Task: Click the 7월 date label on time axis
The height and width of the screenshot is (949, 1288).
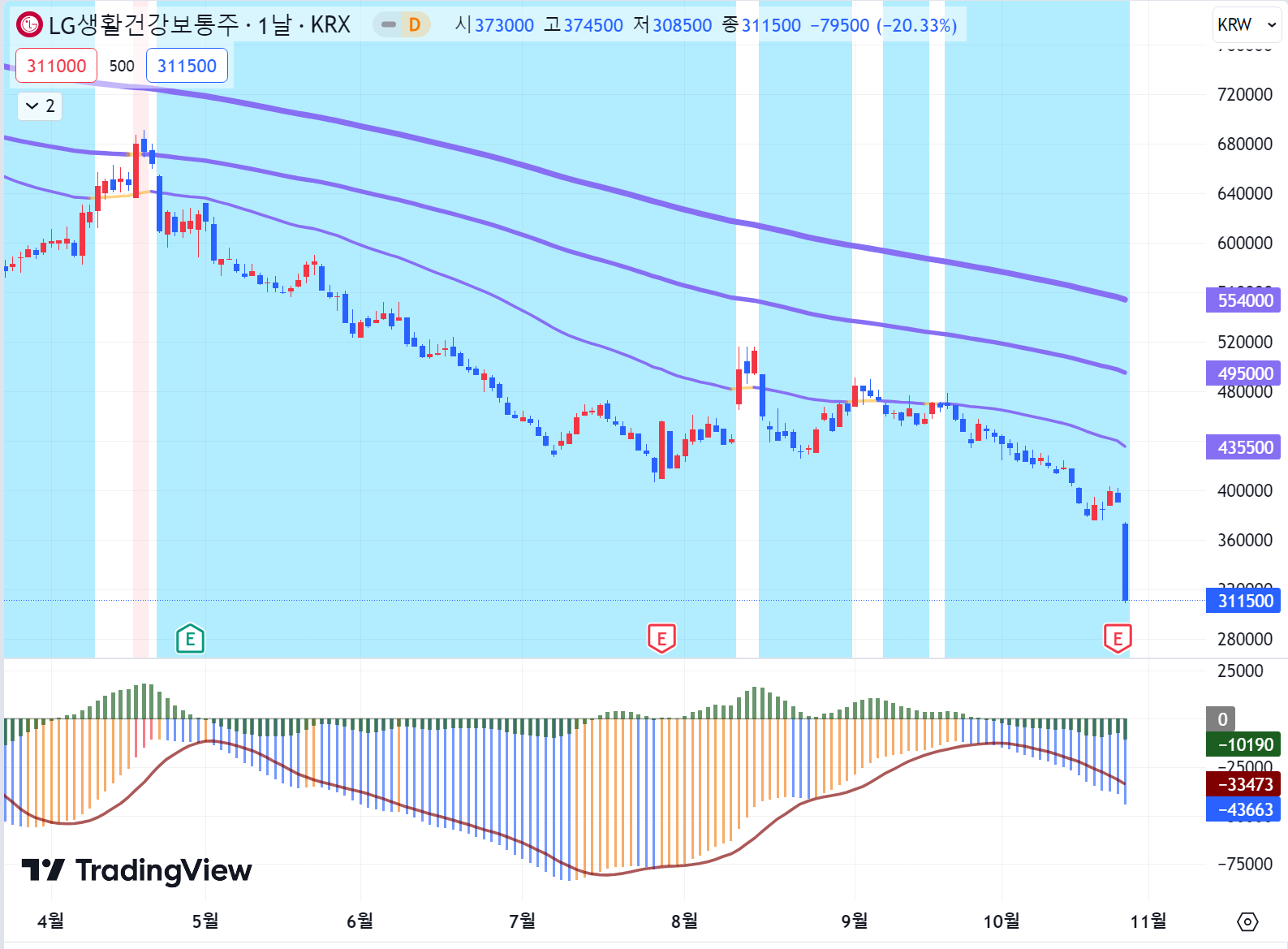Action: coord(522,921)
